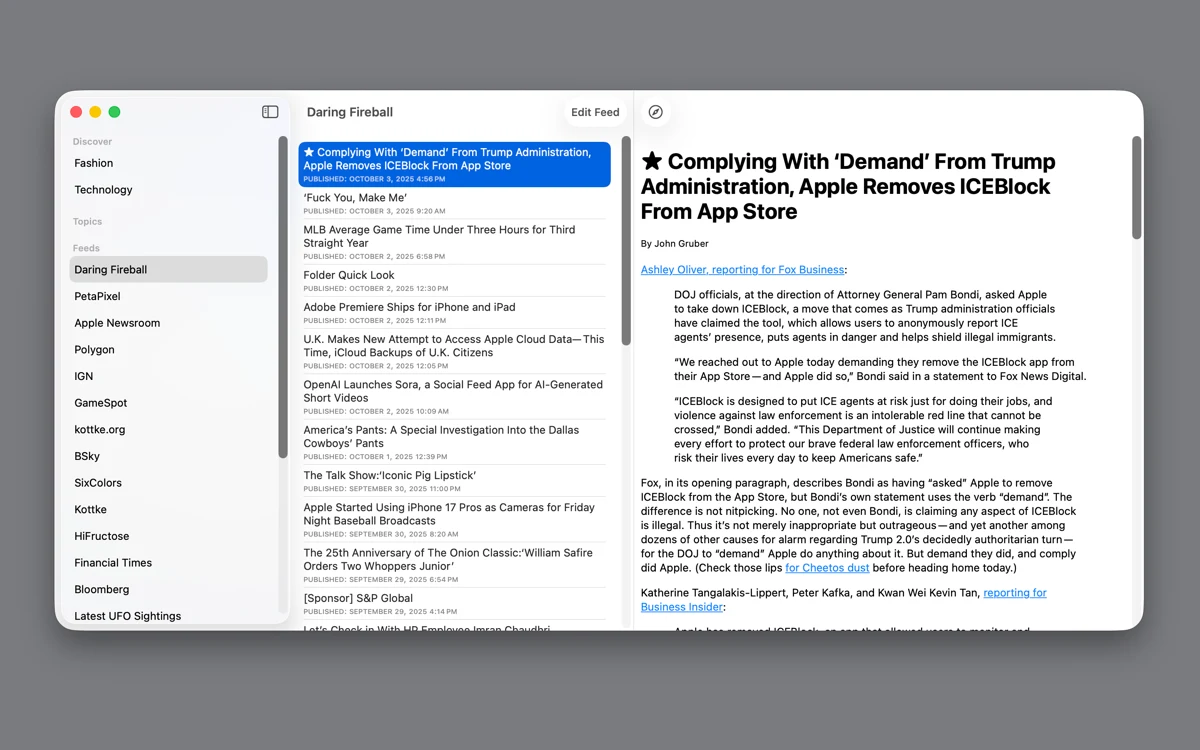Select the Latest UFO Sightings feed
Screen dimensions: 1200x750
tap(168, 616)
